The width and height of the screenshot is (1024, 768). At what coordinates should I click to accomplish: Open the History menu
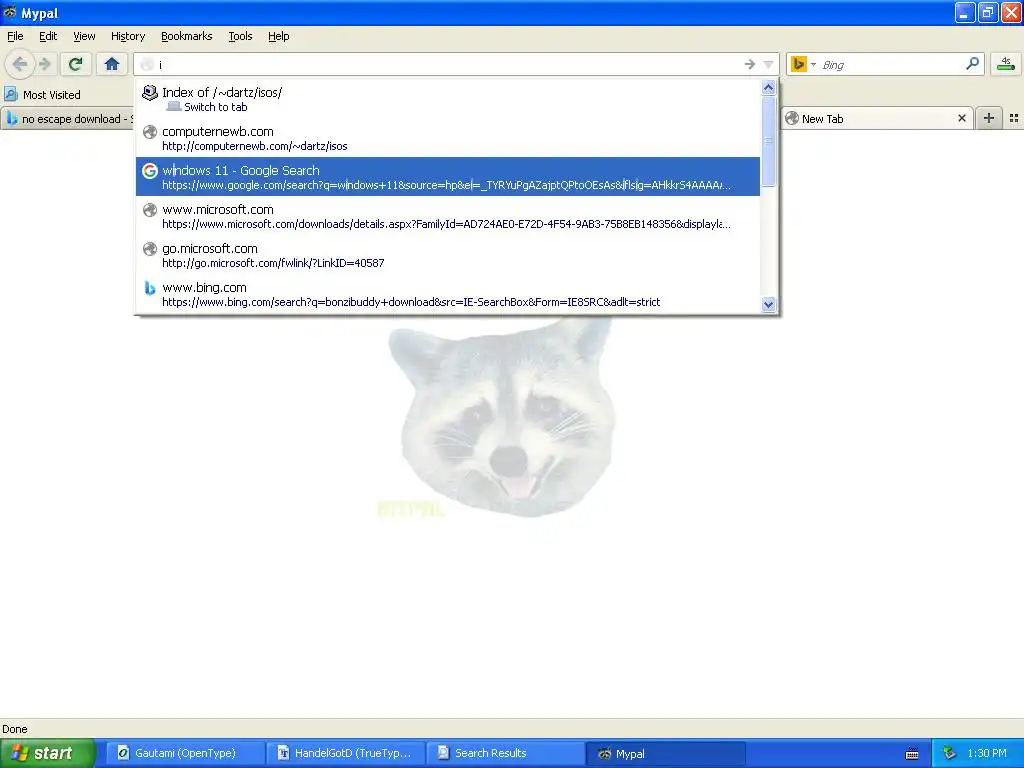point(128,37)
